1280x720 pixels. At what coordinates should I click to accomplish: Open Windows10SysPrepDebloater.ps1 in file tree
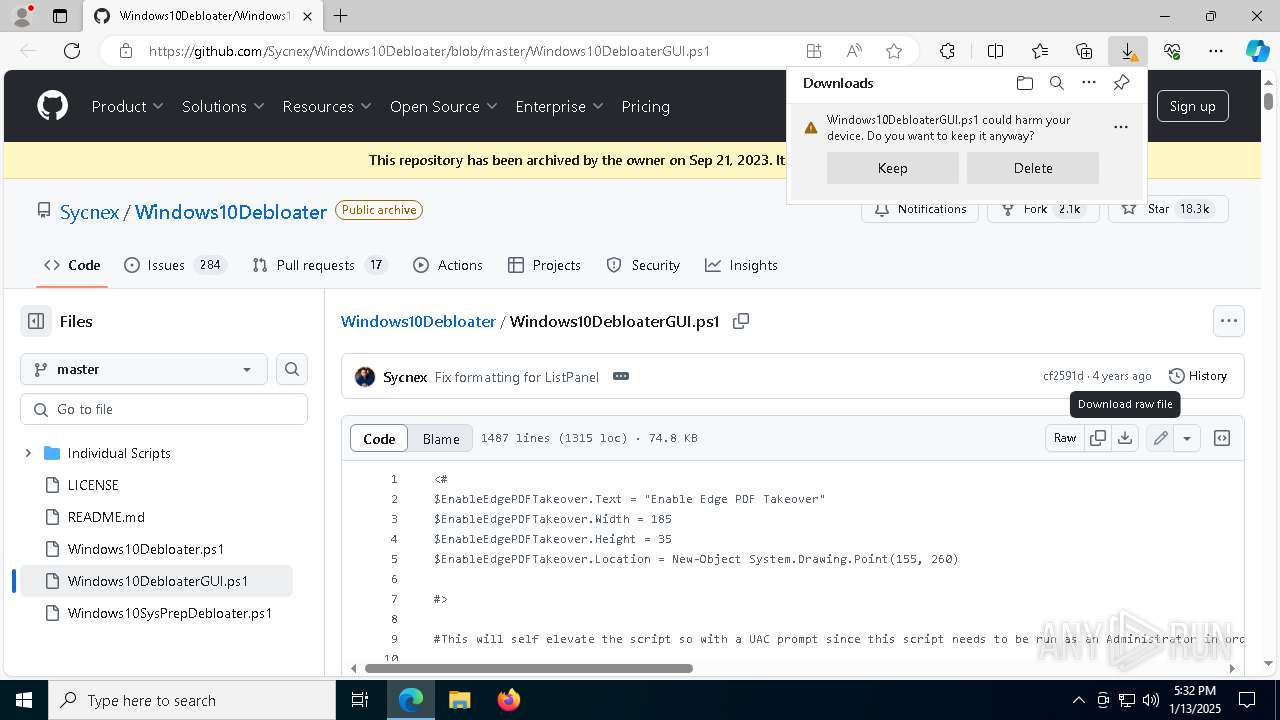pyautogui.click(x=170, y=613)
